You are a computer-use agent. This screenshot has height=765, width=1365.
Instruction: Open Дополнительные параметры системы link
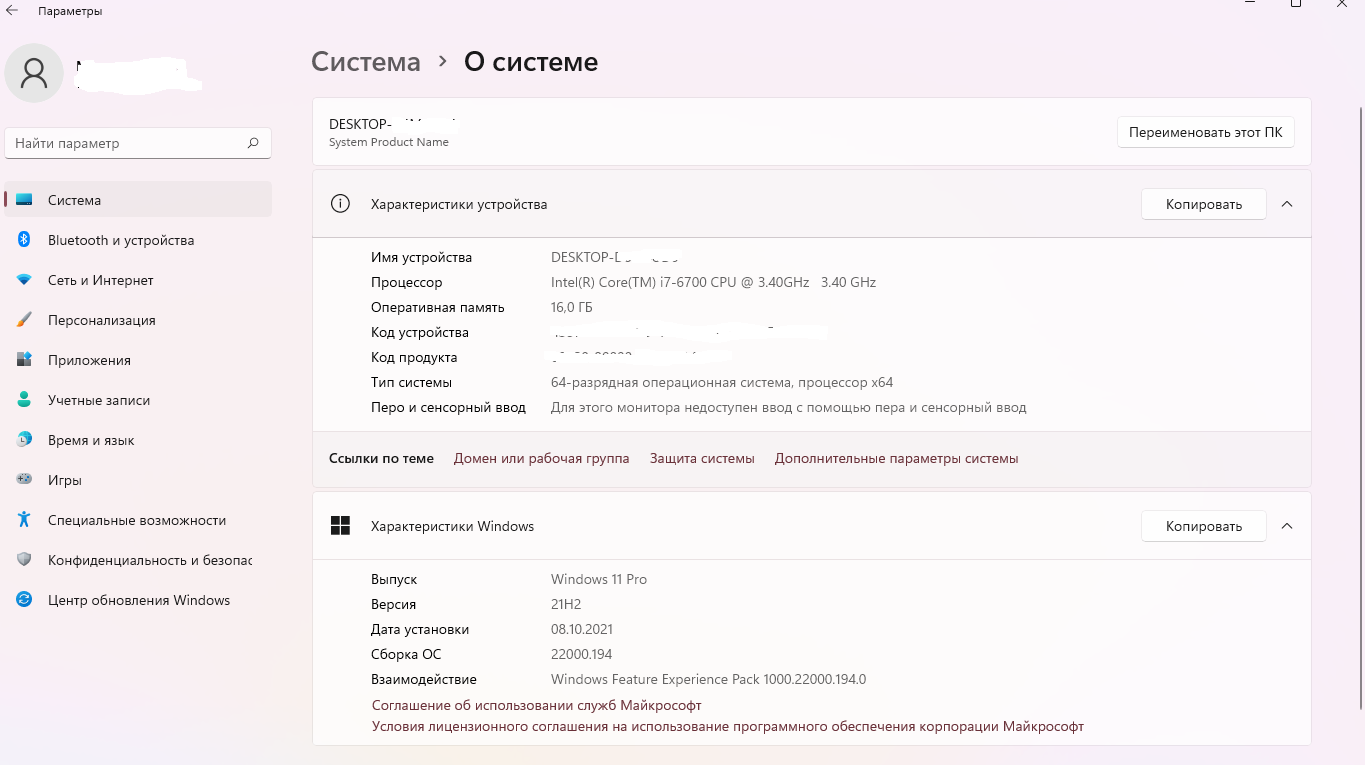[897, 459]
